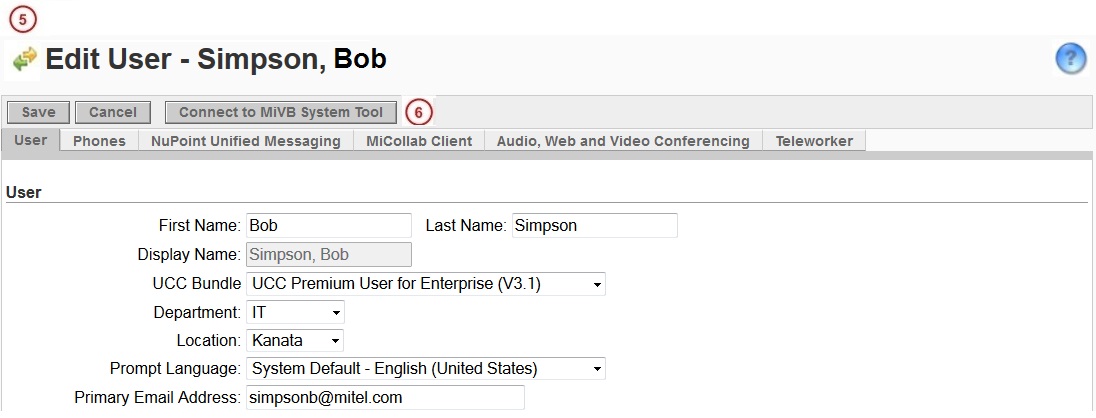Image resolution: width=1096 pixels, height=418 pixels.
Task: Switch to the Phones tab
Action: tap(99, 141)
